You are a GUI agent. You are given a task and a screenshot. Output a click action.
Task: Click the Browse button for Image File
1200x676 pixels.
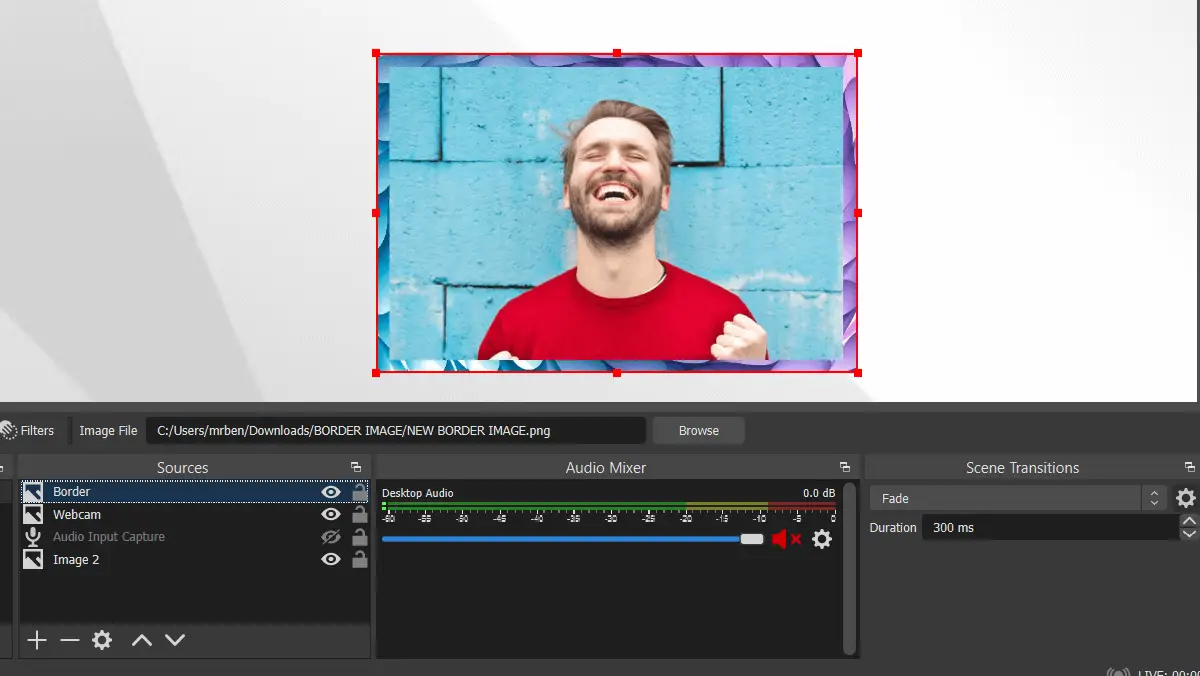(698, 430)
